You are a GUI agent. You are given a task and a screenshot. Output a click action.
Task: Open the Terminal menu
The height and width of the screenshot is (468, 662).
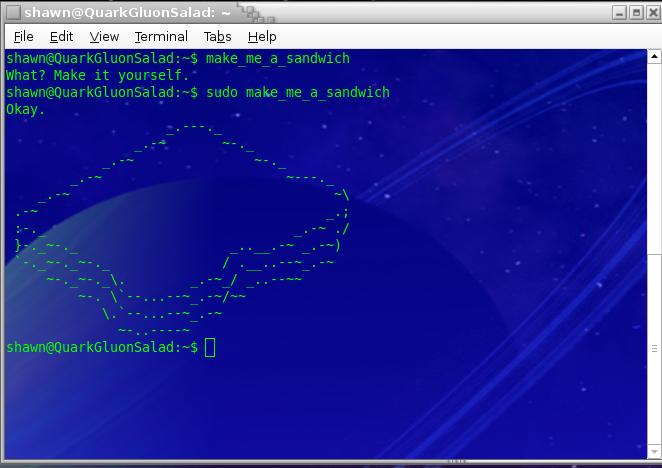pos(161,36)
